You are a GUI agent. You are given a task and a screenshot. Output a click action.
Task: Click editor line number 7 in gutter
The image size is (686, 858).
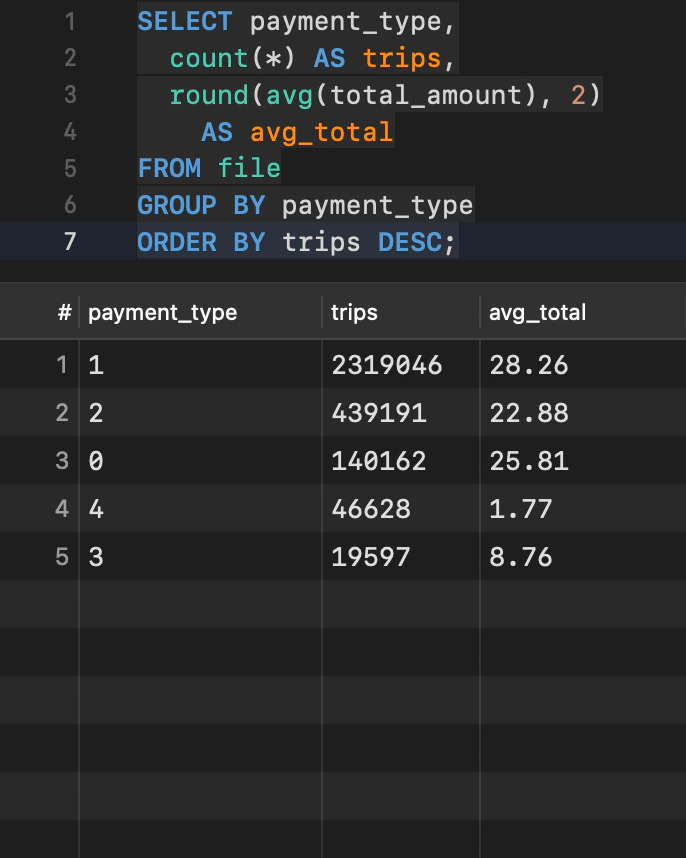click(x=70, y=242)
